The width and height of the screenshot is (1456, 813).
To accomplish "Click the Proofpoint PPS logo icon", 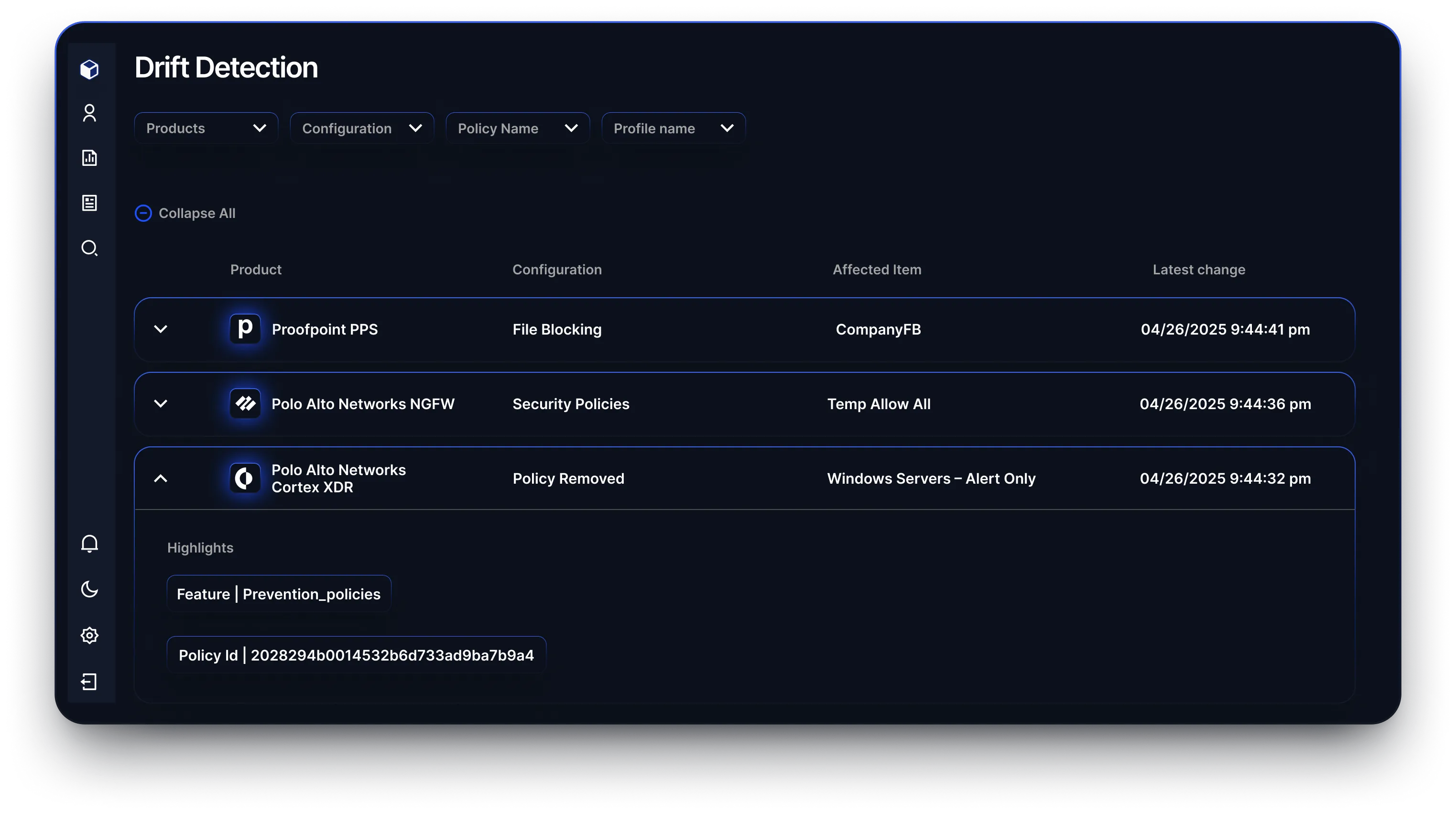I will click(245, 329).
